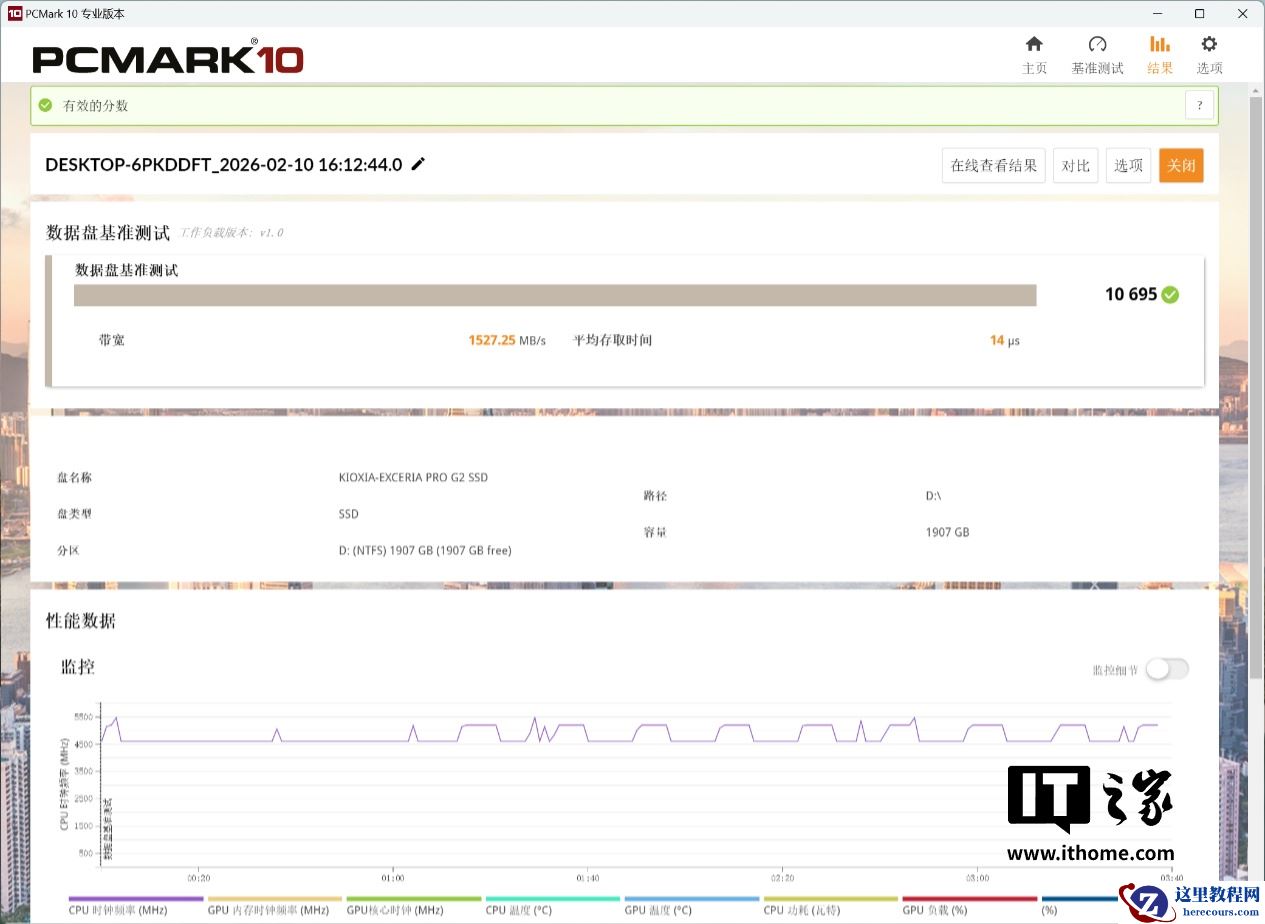The width and height of the screenshot is (1265, 924).
Task: Click the orange 关闭 button
Action: (1181, 166)
